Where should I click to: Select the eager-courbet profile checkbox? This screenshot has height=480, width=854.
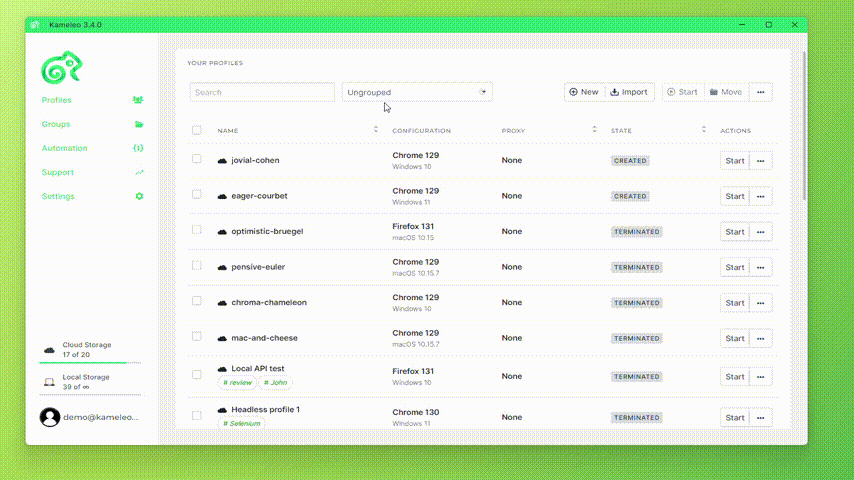click(x=197, y=194)
